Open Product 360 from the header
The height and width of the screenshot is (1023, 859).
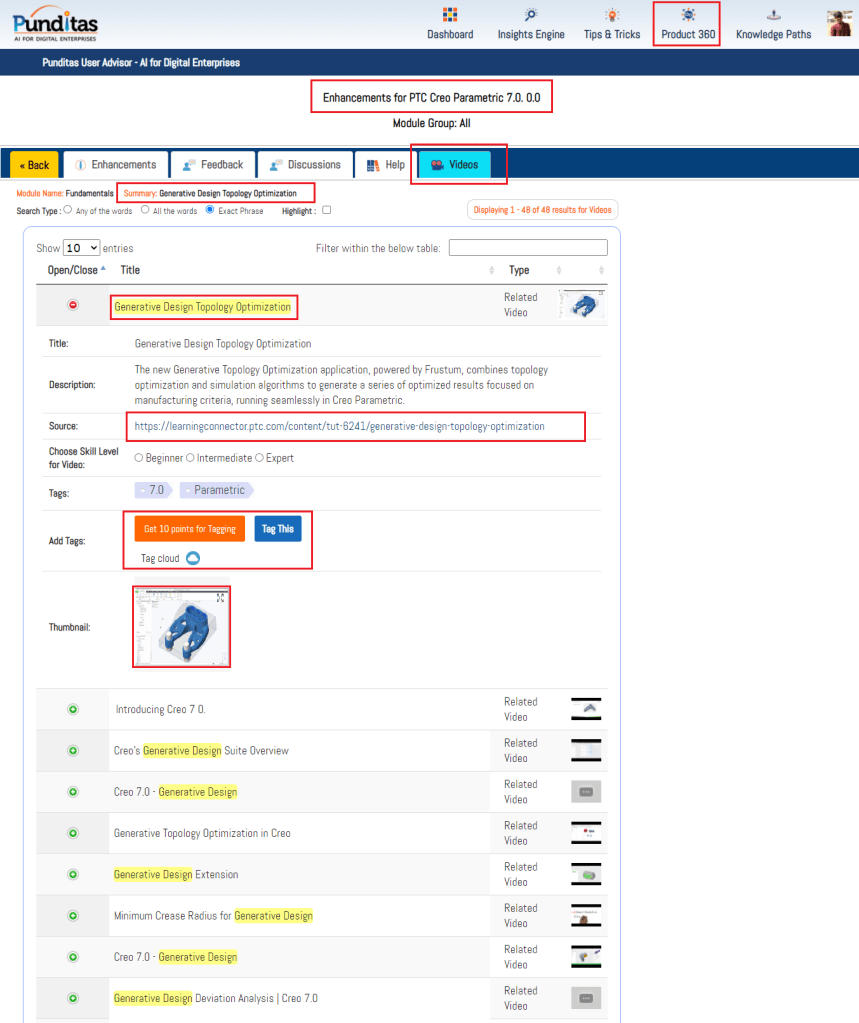click(687, 15)
